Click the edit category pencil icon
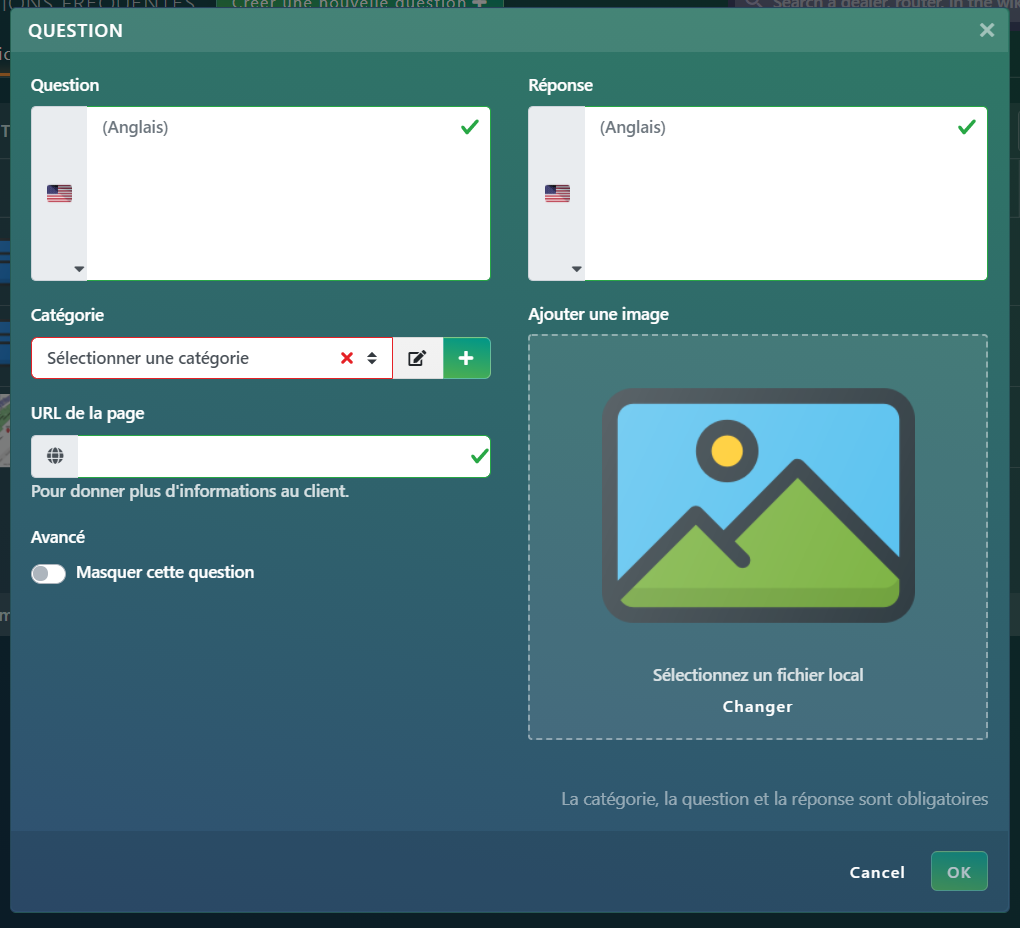This screenshot has height=928, width=1020. click(x=418, y=358)
